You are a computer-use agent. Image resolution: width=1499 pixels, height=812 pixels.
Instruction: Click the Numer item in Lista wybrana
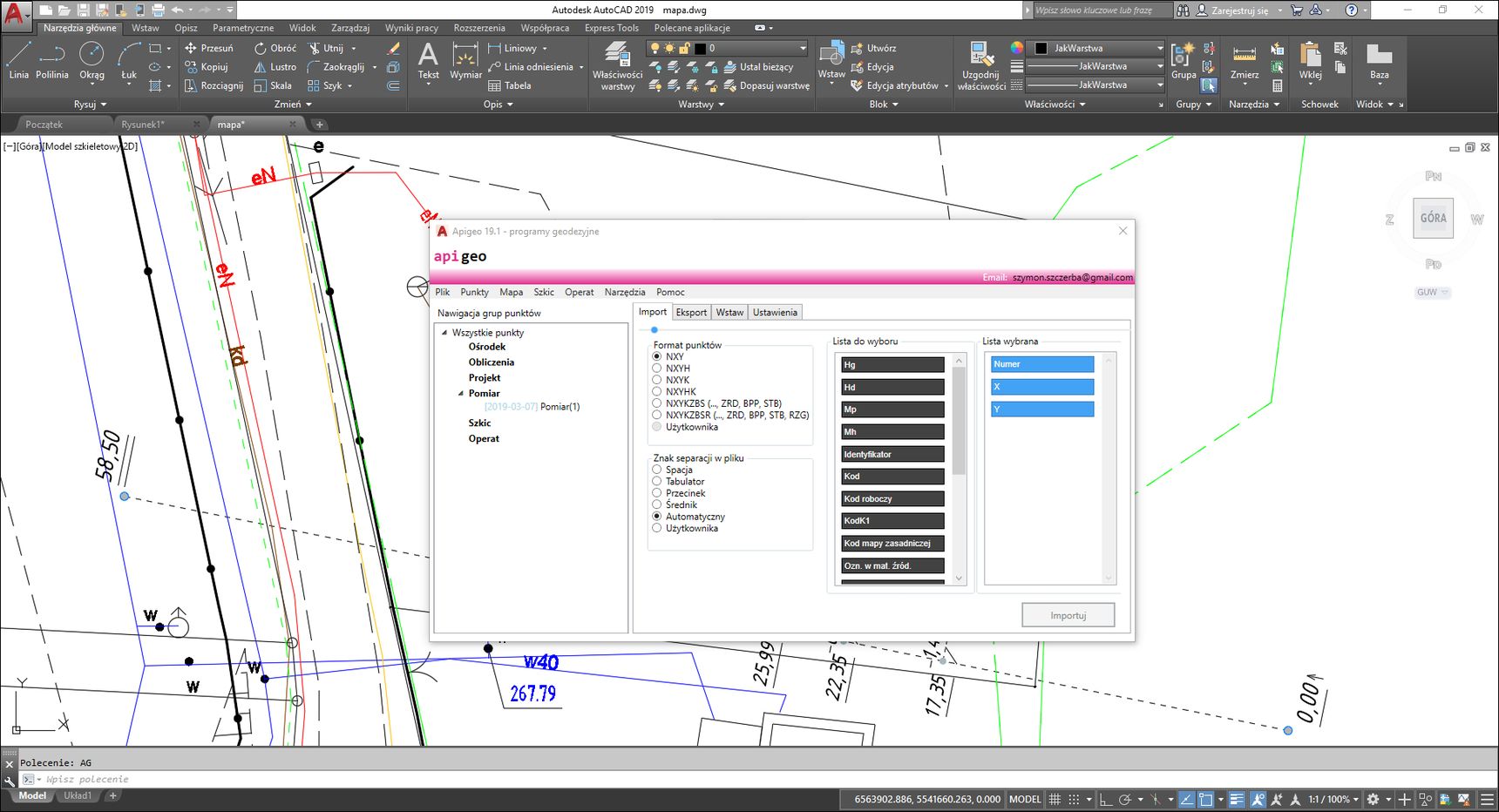click(x=1042, y=364)
